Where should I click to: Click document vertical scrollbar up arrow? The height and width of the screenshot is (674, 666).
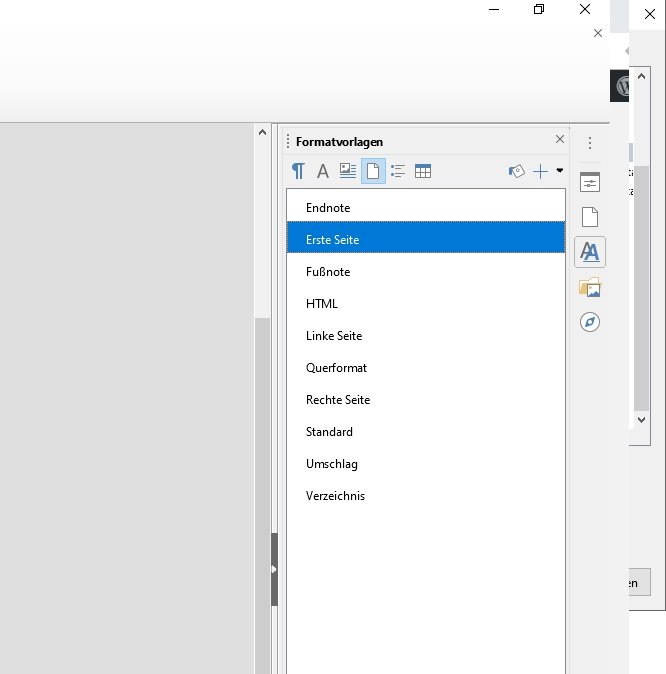pos(263,132)
